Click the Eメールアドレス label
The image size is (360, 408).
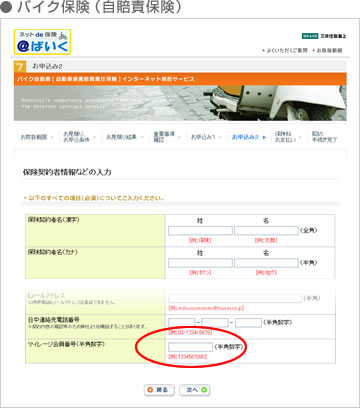click(x=47, y=295)
